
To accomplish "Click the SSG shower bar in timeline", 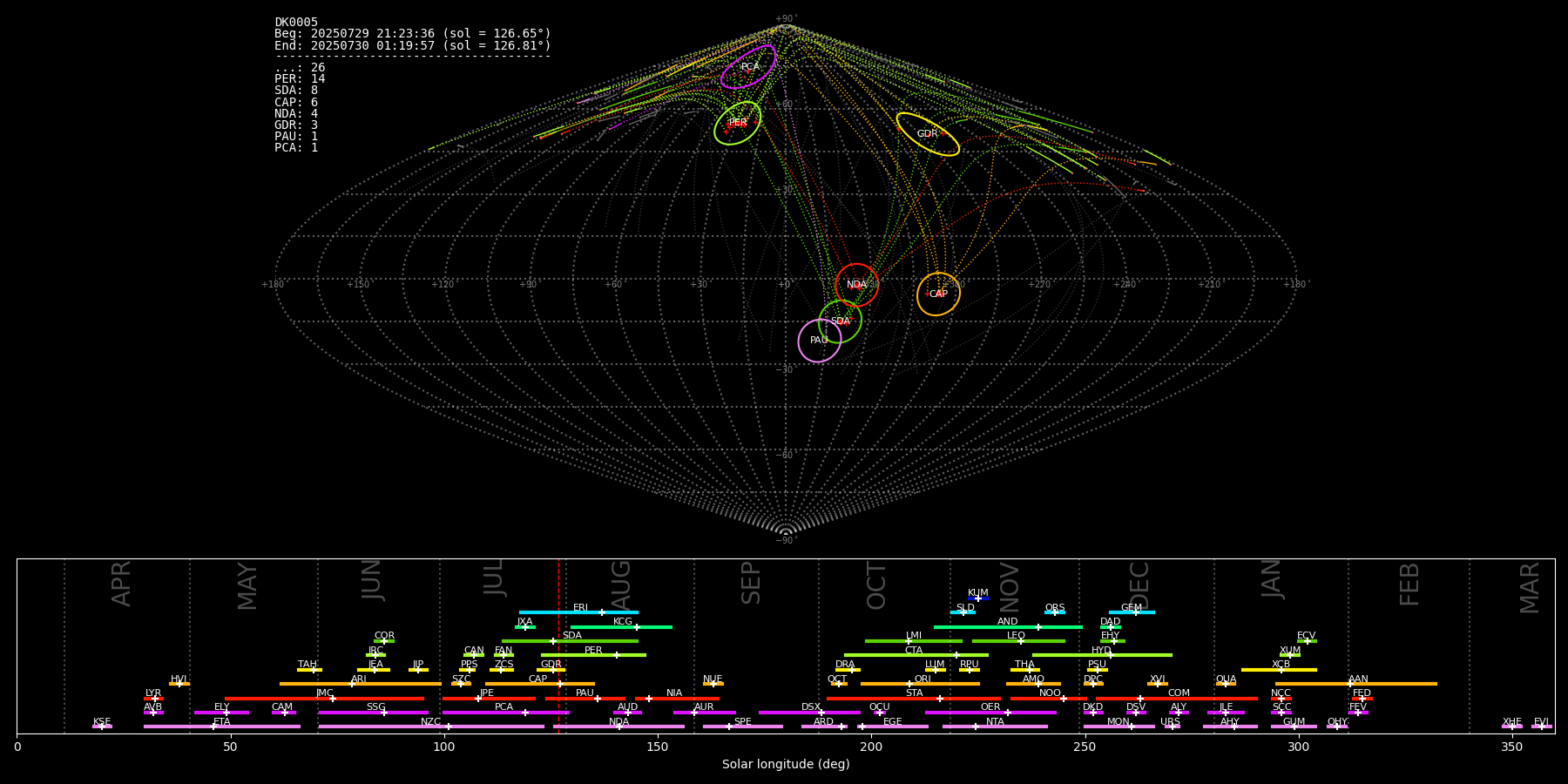I will [x=374, y=713].
